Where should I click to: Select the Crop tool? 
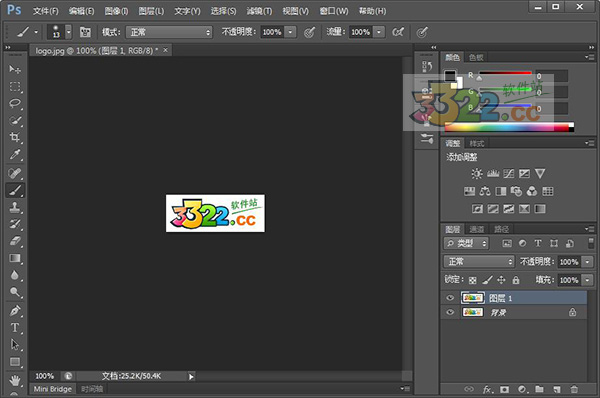tap(15, 137)
